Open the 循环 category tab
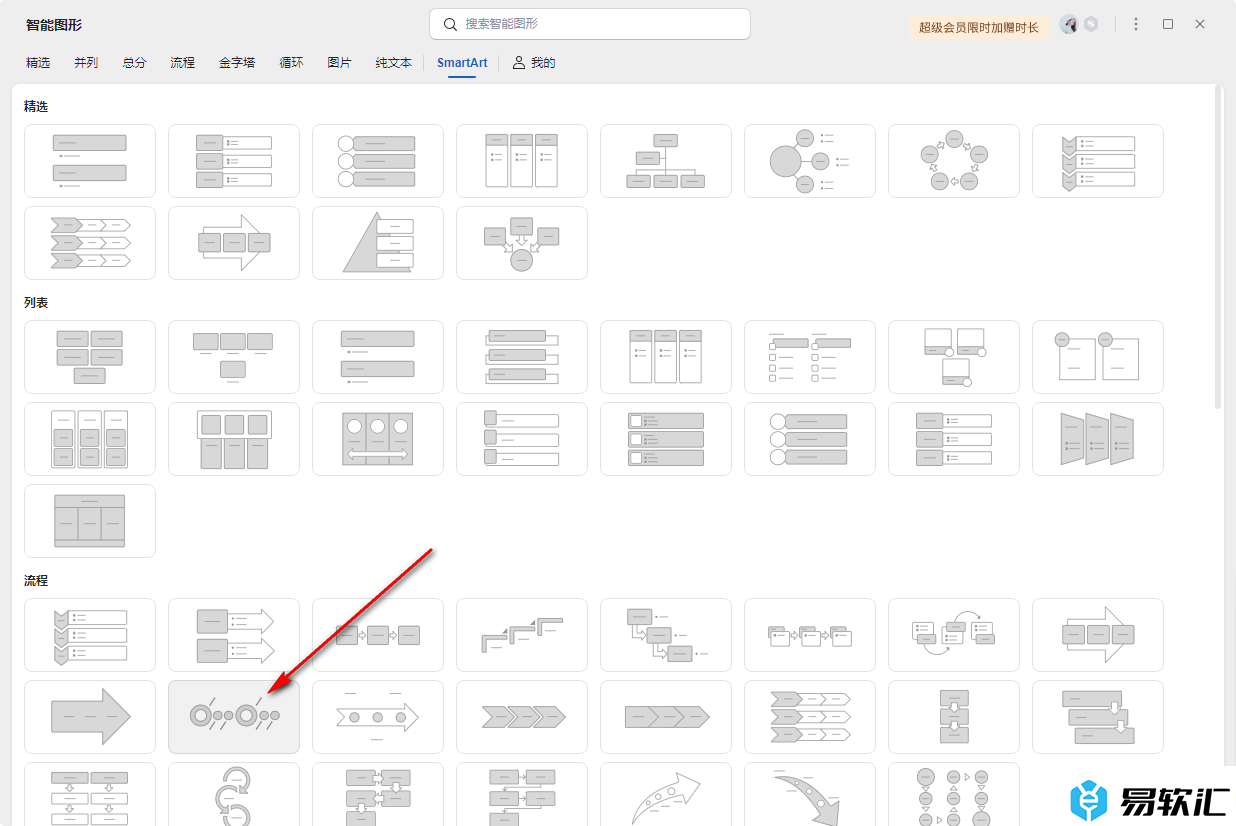The height and width of the screenshot is (826, 1236). [x=291, y=63]
